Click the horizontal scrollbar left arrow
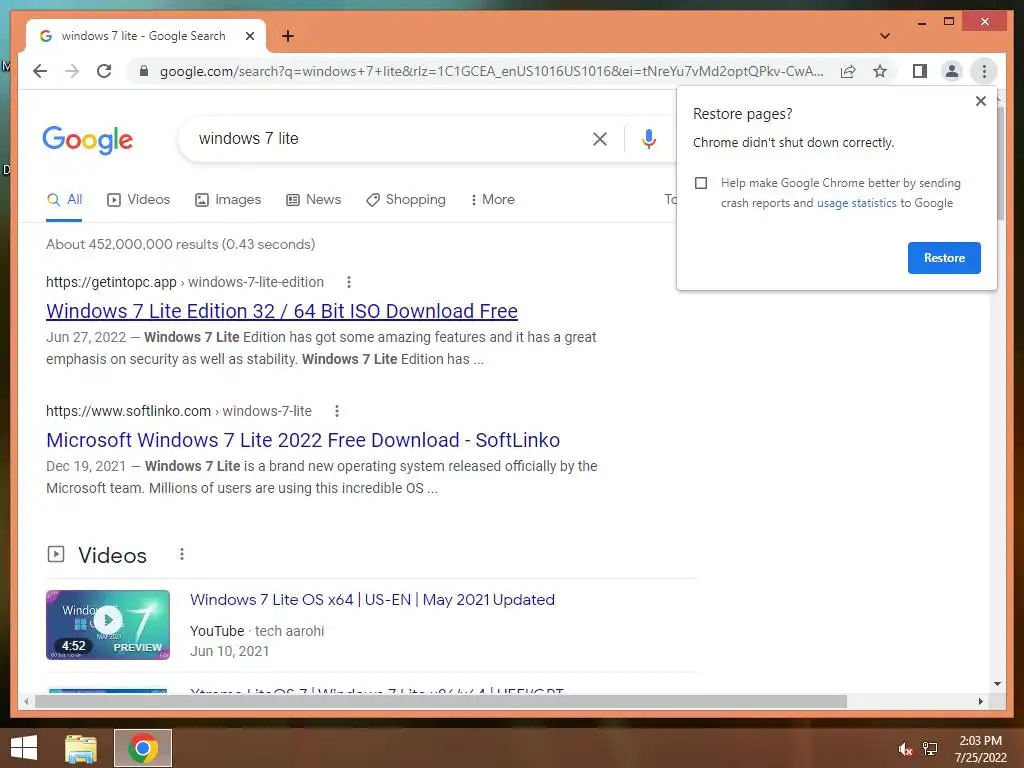 (x=26, y=701)
